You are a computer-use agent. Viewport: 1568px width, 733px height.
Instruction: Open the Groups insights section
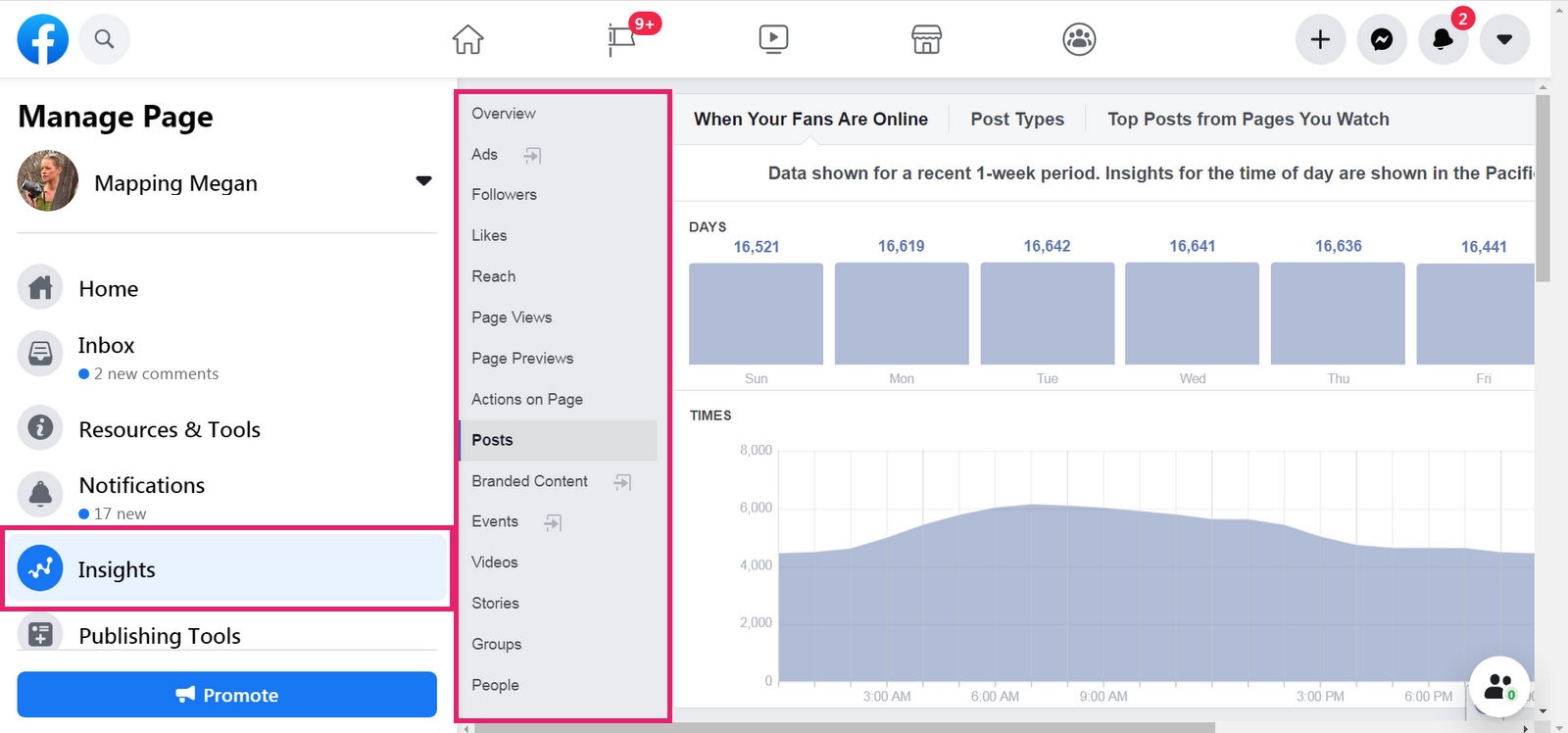coord(496,645)
